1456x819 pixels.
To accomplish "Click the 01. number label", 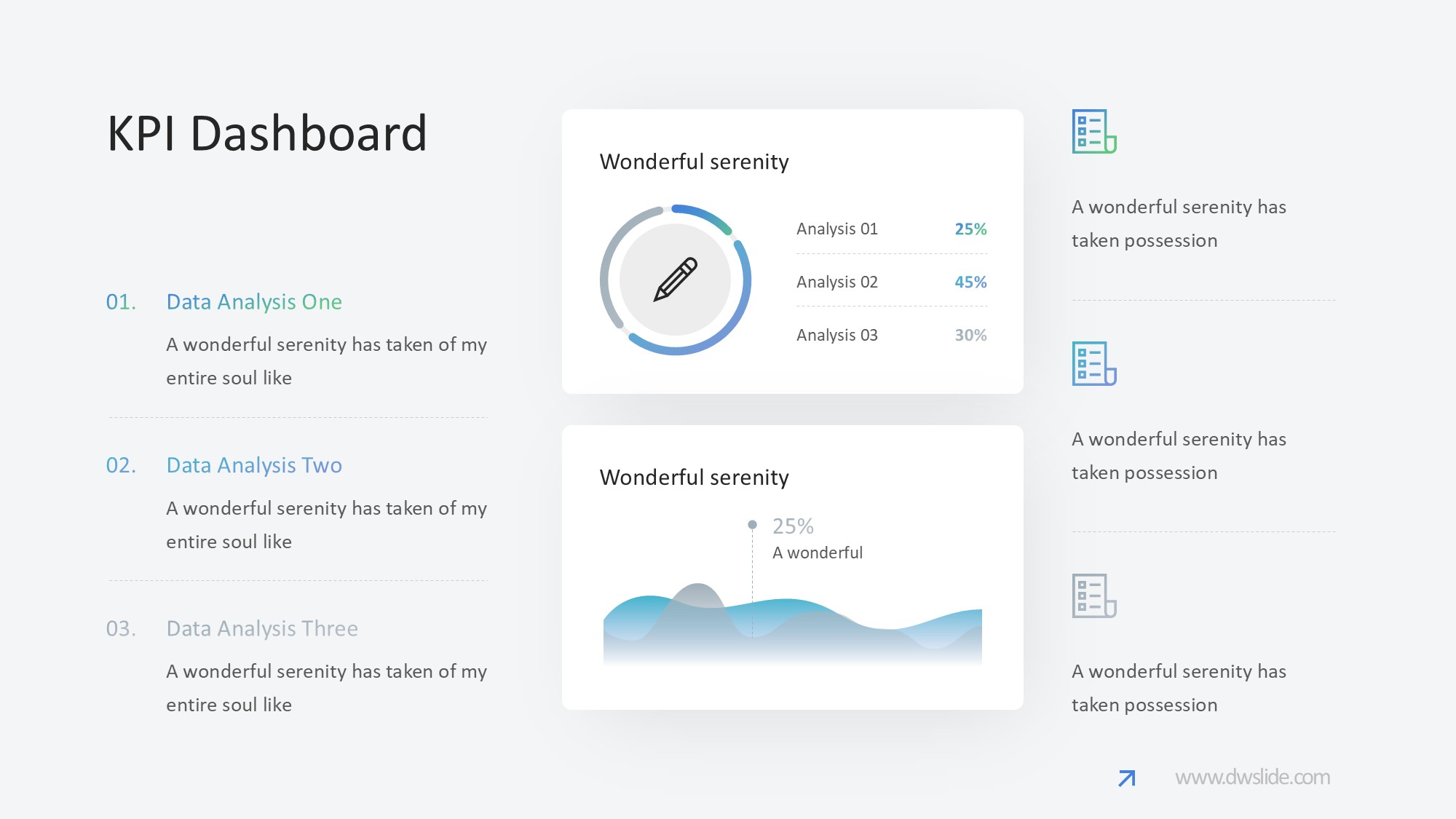I will click(x=121, y=302).
